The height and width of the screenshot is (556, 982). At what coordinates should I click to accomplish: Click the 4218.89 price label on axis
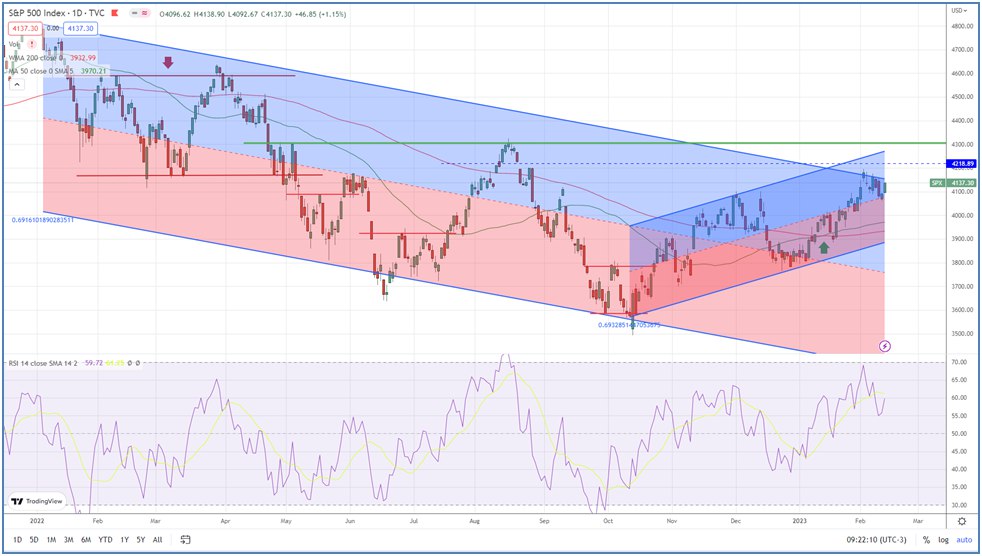point(961,163)
